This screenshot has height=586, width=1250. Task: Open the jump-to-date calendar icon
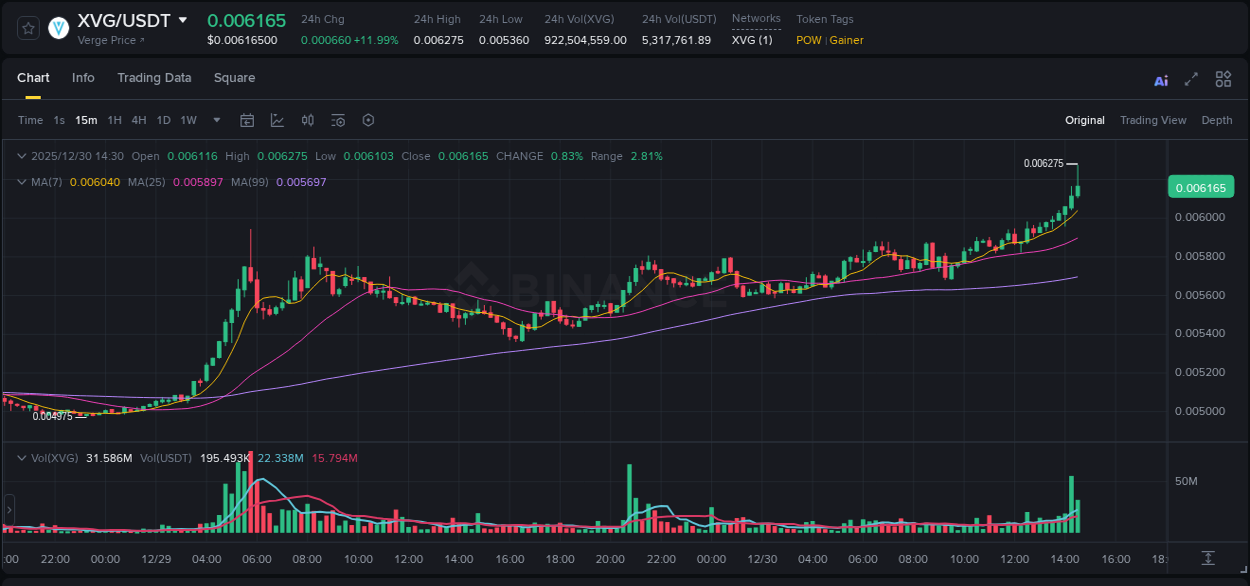click(247, 120)
